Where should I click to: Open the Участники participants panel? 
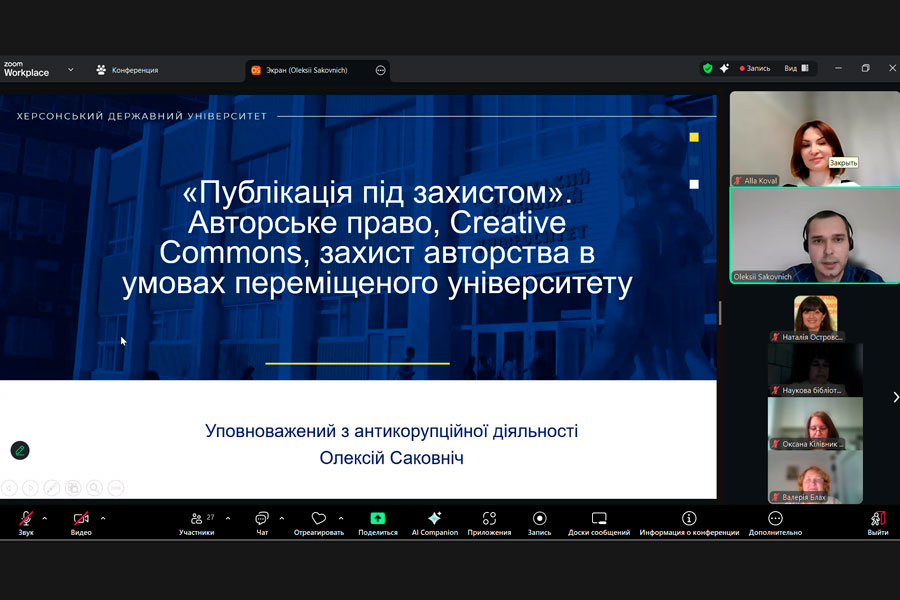(x=196, y=523)
